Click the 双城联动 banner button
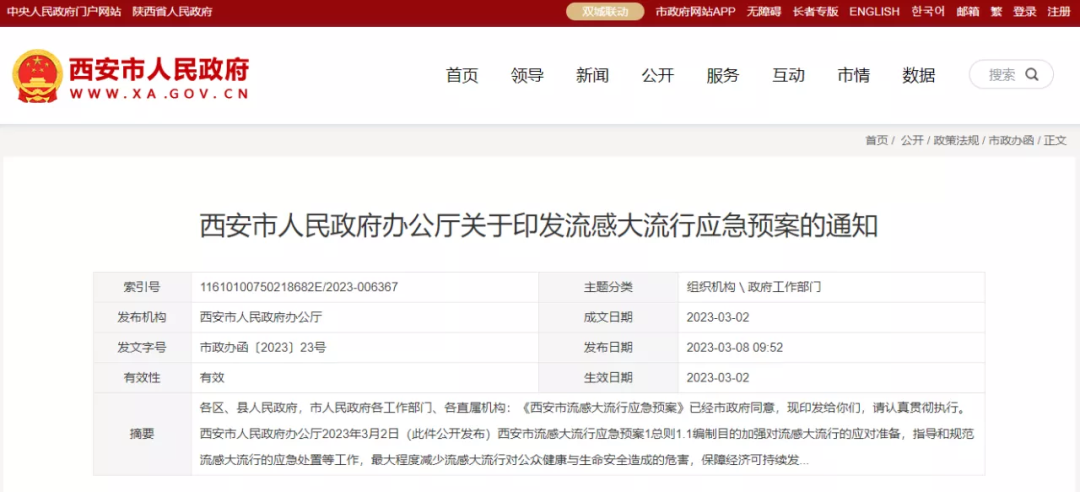This screenshot has height=492, width=1080. 605,12
